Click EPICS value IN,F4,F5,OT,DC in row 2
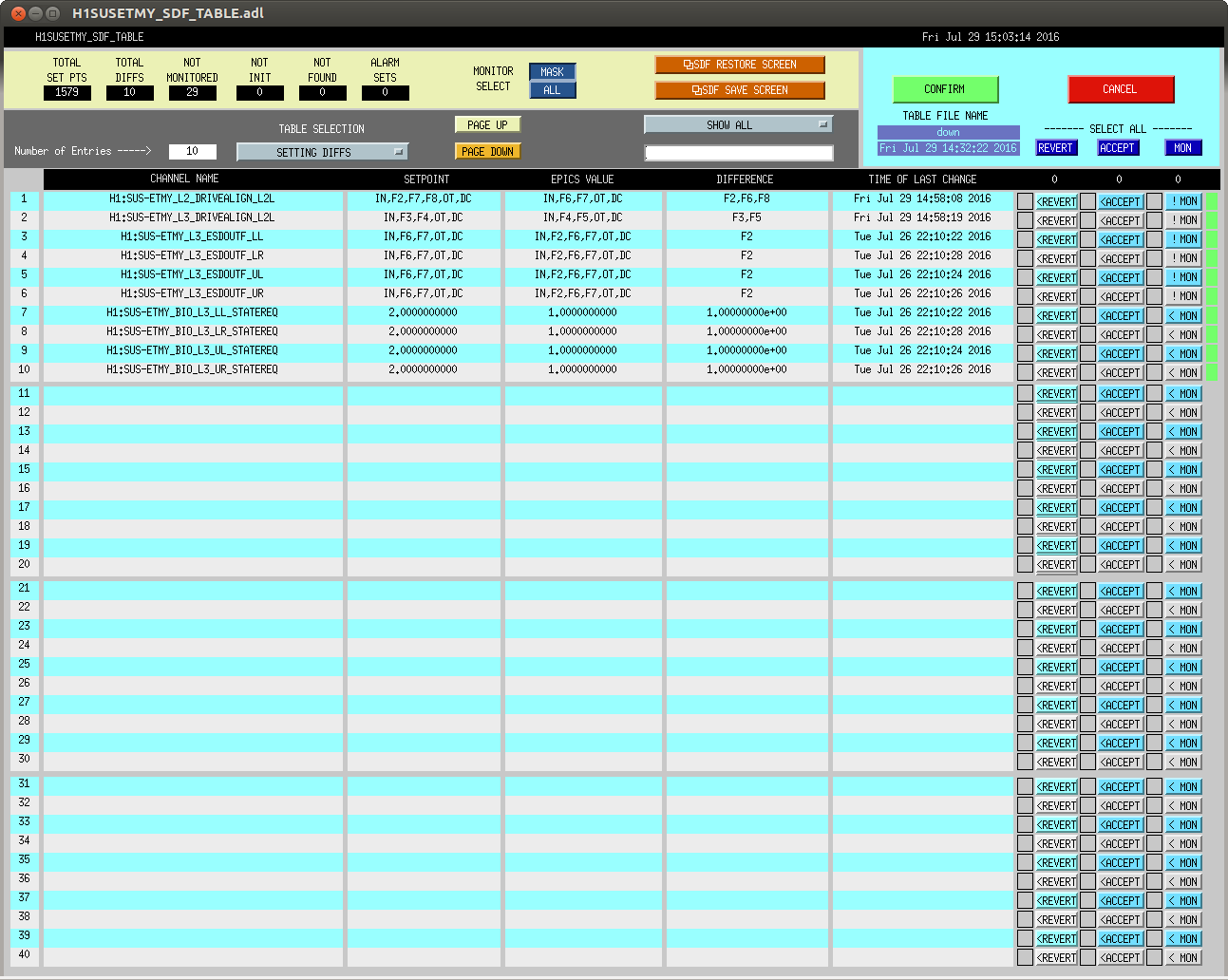 pyautogui.click(x=582, y=217)
